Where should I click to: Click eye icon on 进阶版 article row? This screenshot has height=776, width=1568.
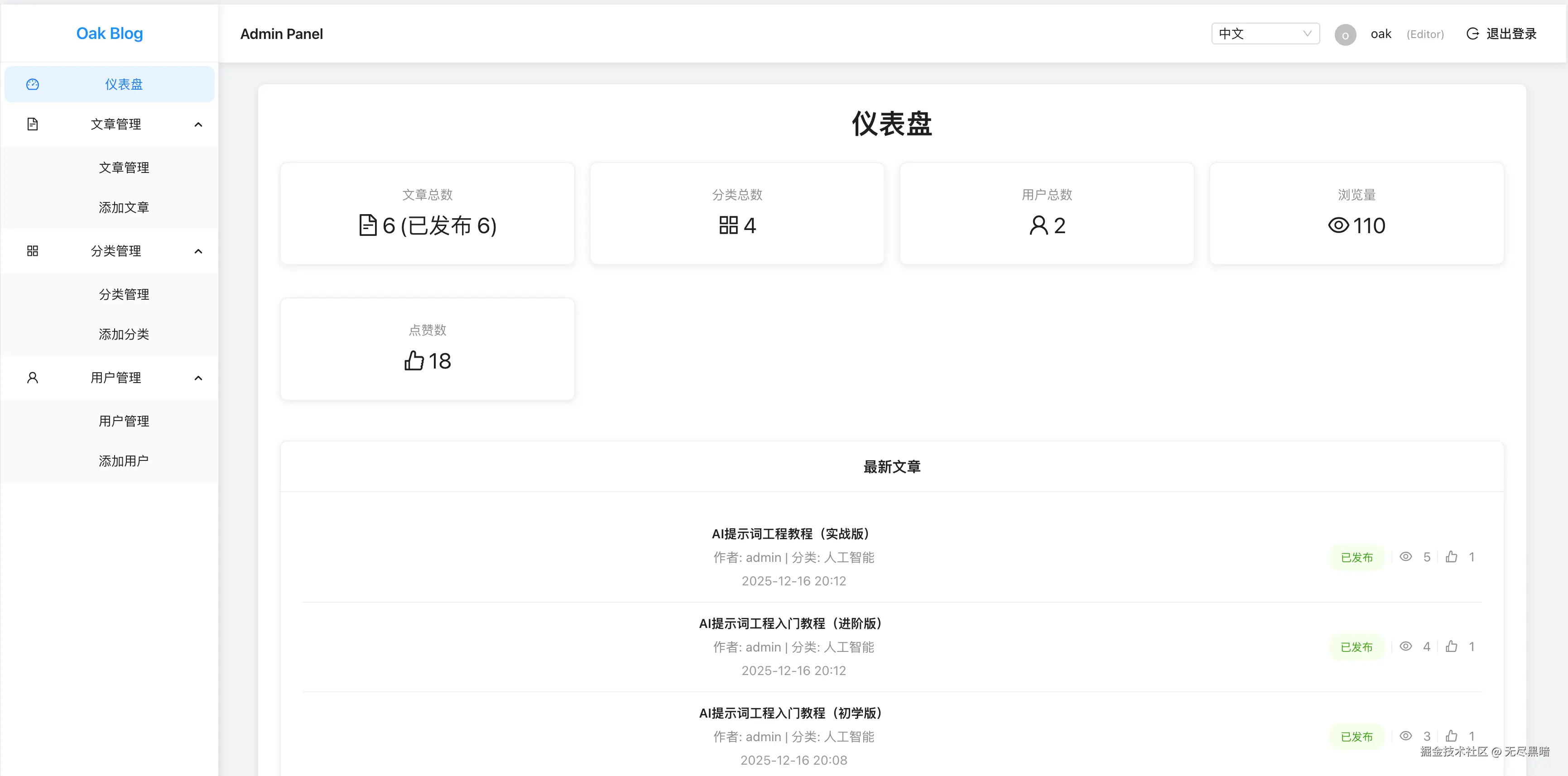tap(1405, 647)
